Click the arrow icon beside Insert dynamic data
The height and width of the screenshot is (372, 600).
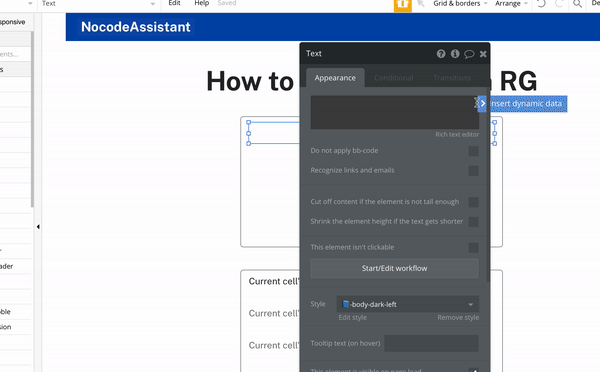482,104
